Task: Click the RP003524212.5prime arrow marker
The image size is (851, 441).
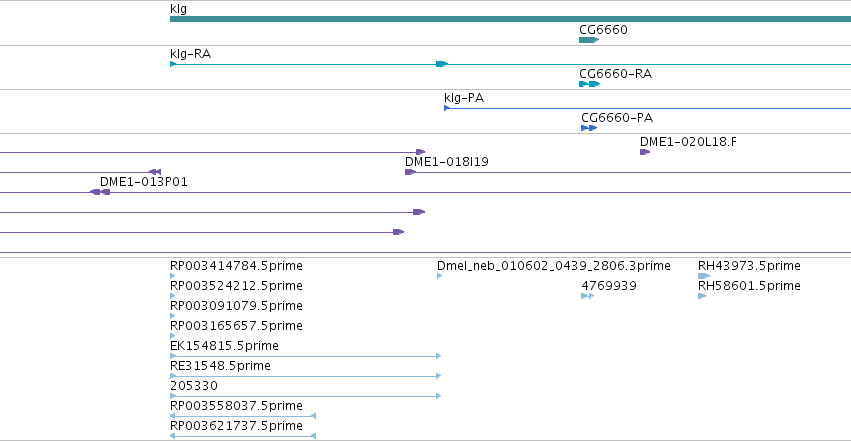Action: (173, 296)
